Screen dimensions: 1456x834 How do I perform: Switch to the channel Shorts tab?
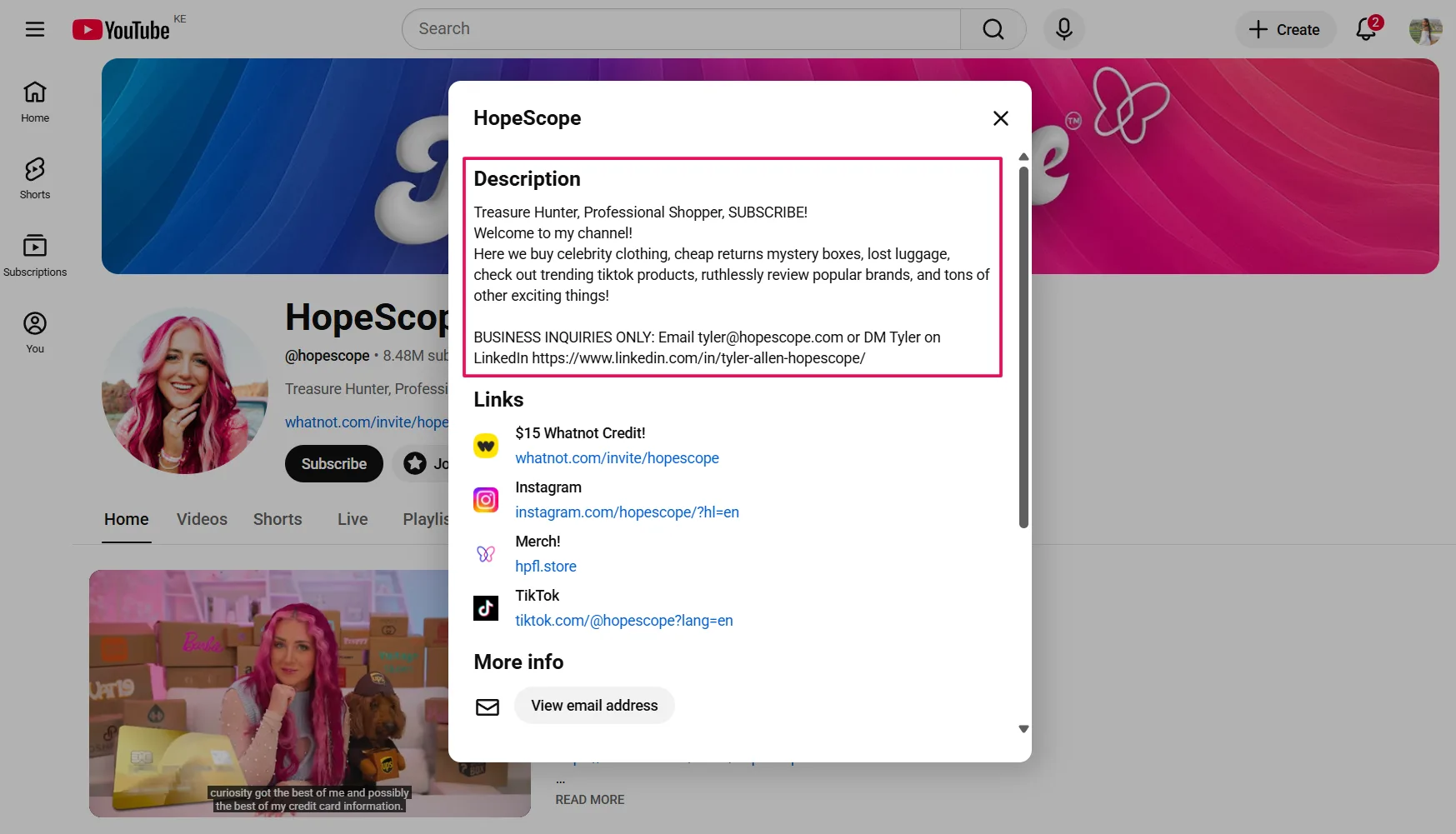pos(278,519)
